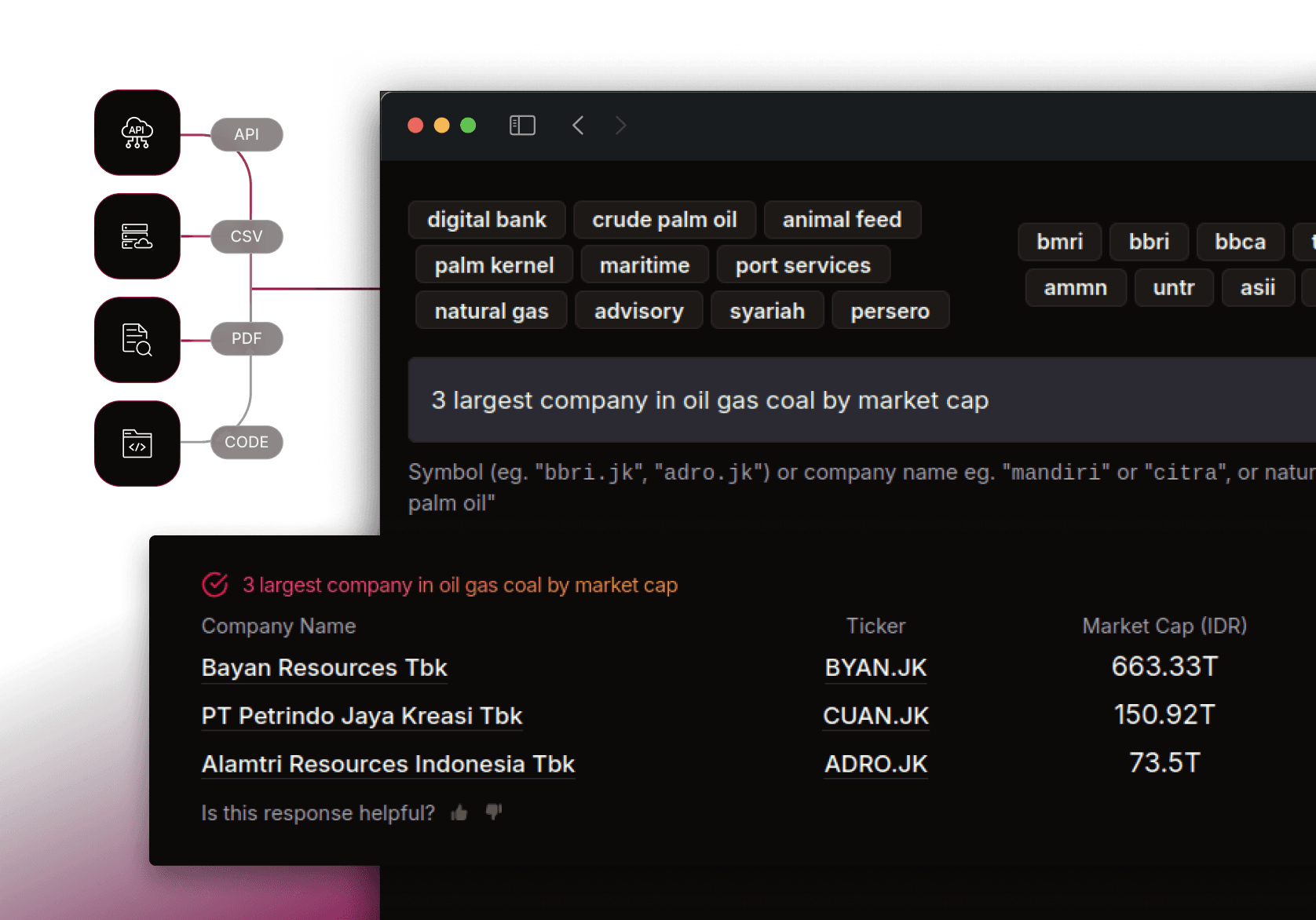Open the CUAN.JK ticker link
The width and height of the screenshot is (1316, 920).
coord(876,716)
